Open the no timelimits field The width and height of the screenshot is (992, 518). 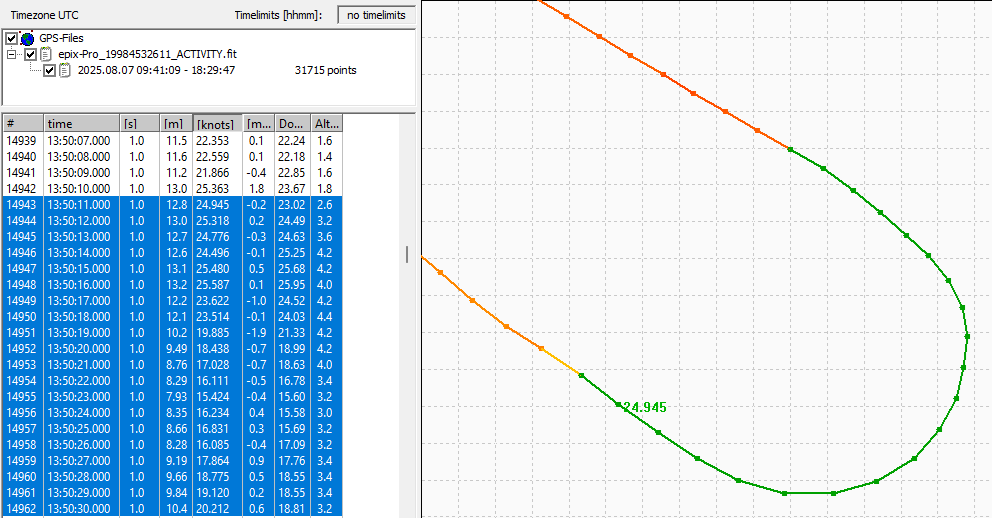(x=375, y=15)
